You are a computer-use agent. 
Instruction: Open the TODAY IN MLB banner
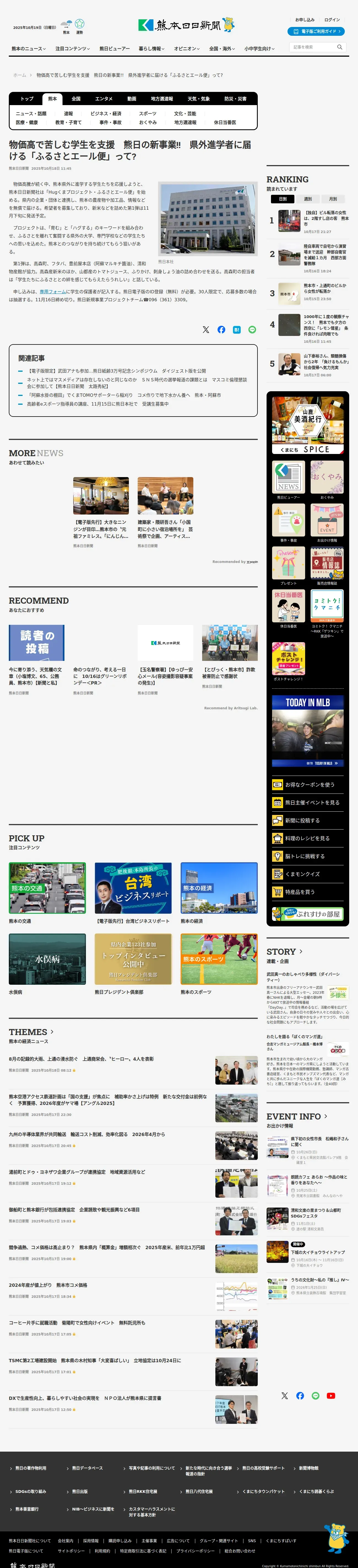tap(308, 731)
